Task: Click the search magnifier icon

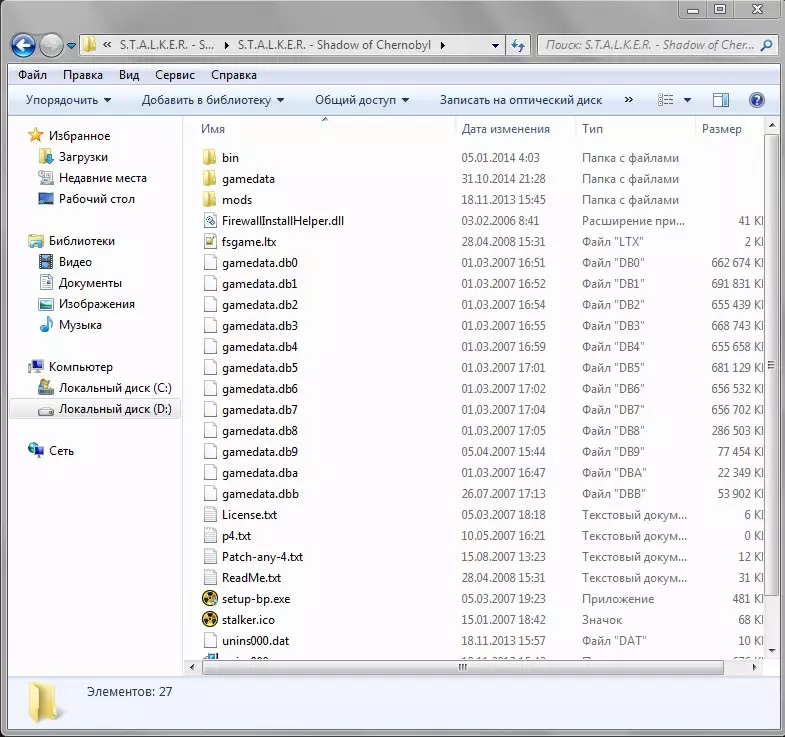Action: coord(766,46)
